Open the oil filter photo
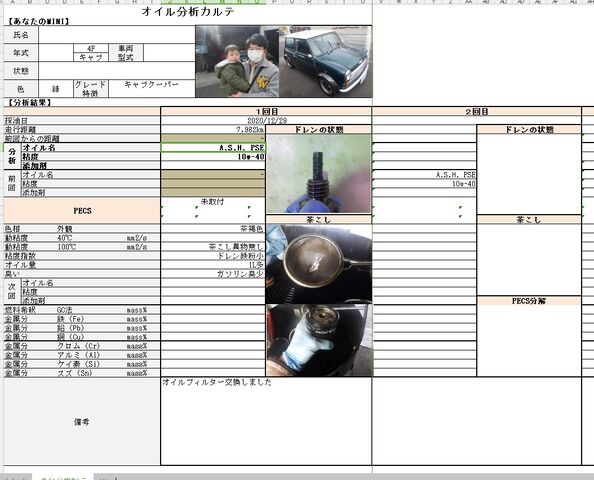The image size is (594, 480). [x=319, y=340]
